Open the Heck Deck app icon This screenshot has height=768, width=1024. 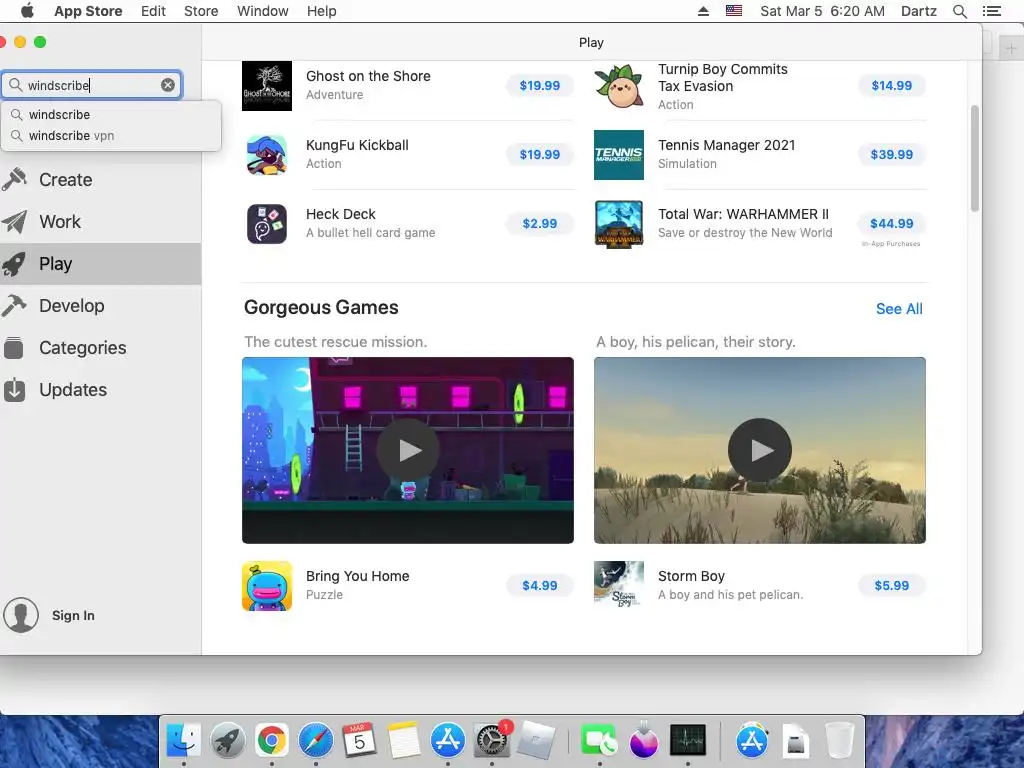pyautogui.click(x=266, y=224)
